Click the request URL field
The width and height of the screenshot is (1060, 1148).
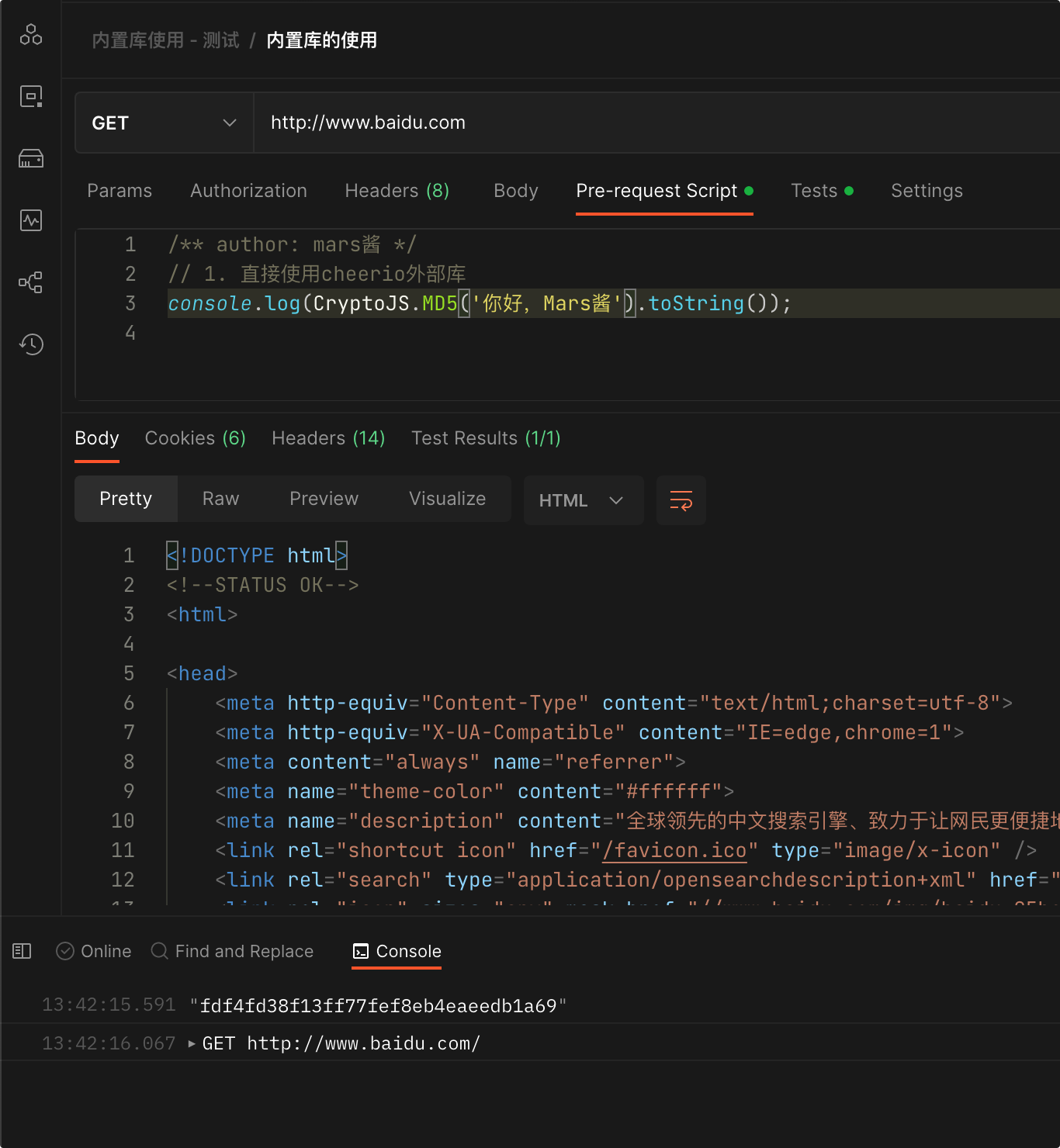tap(656, 123)
